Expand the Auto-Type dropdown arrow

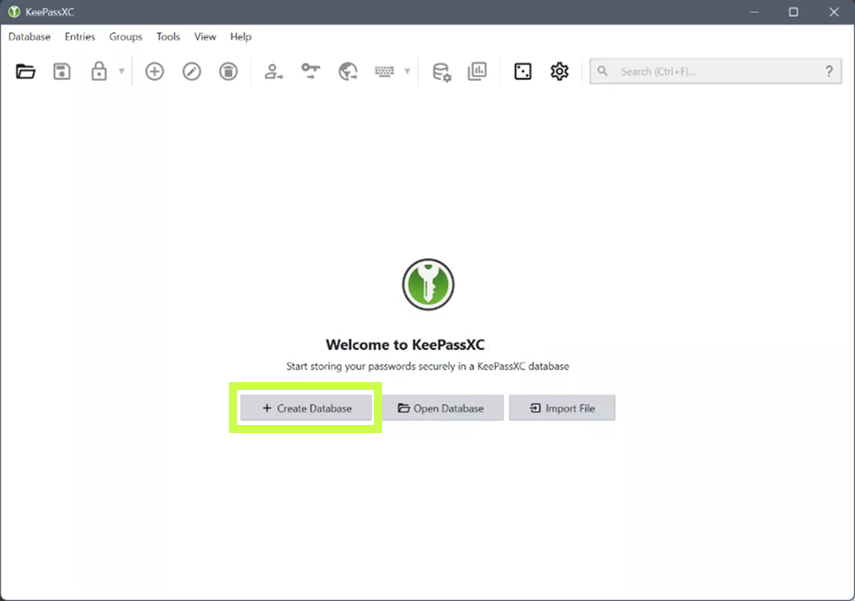[407, 71]
